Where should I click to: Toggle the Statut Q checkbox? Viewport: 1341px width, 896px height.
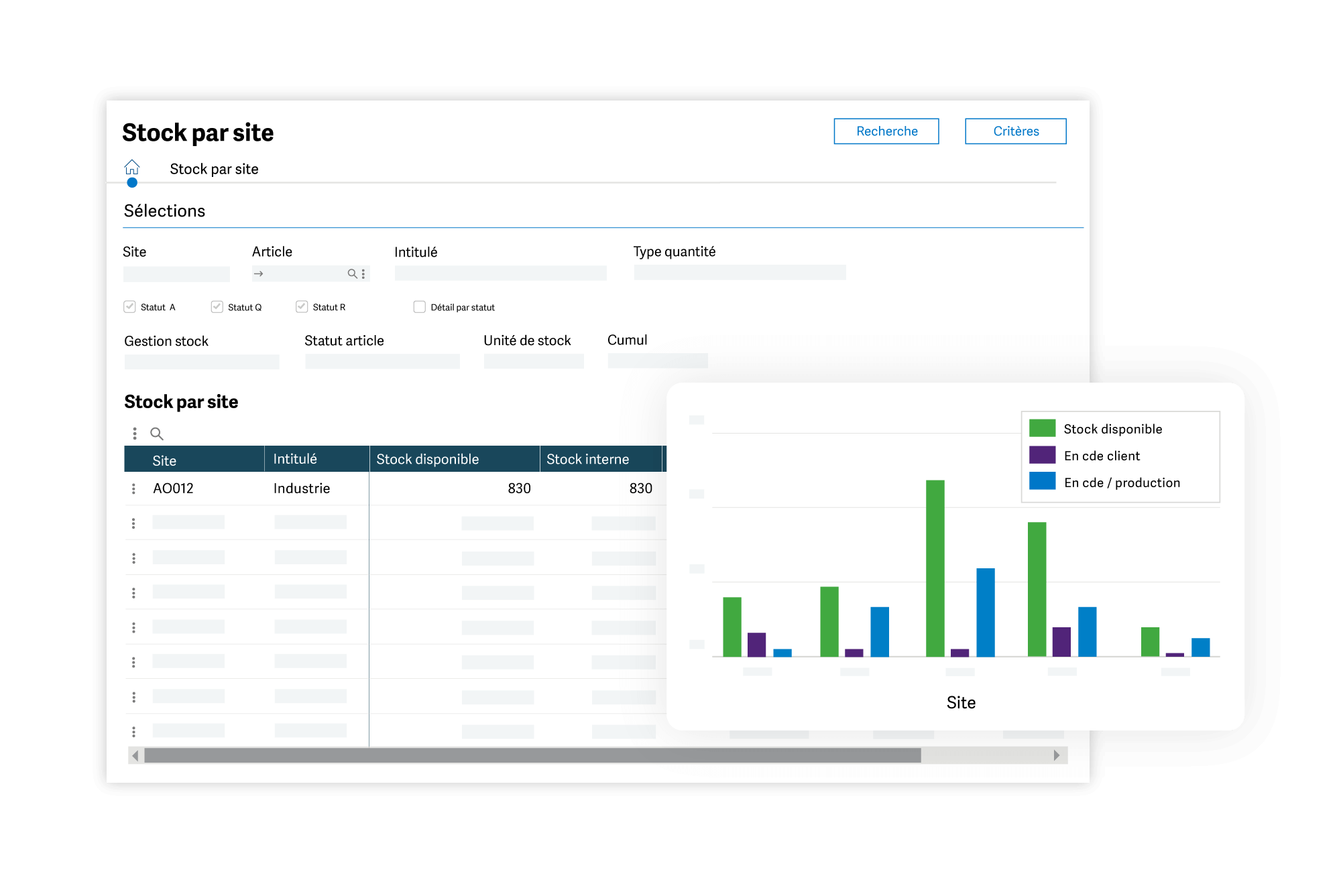217,307
